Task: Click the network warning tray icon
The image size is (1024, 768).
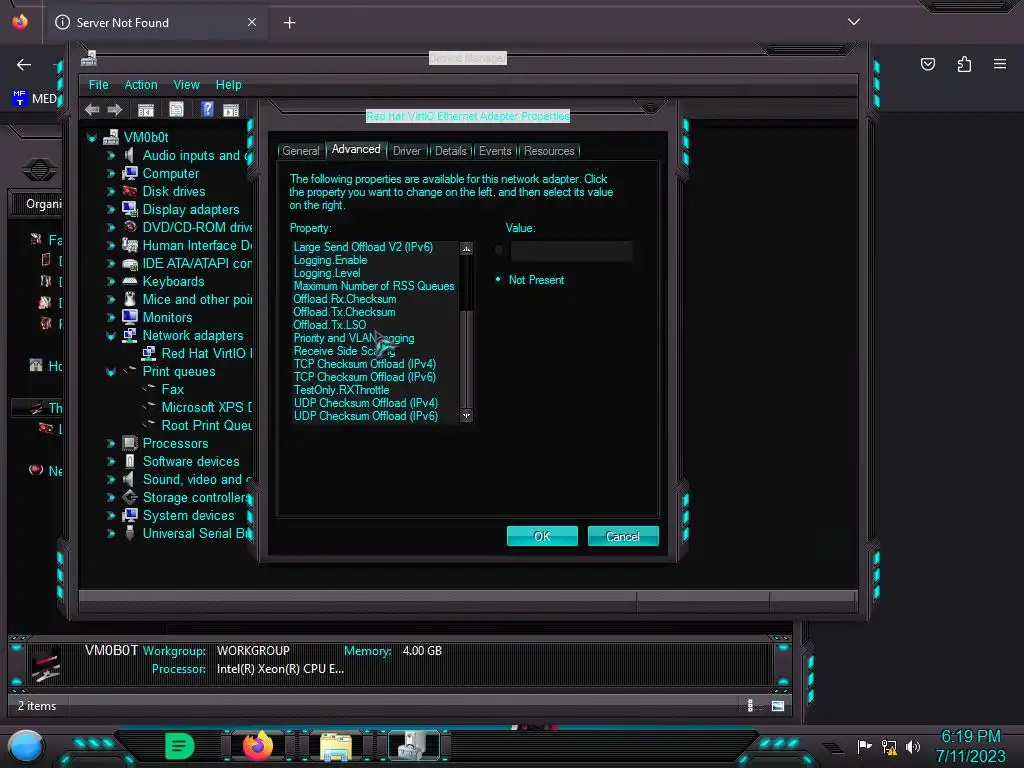Action: coord(889,746)
